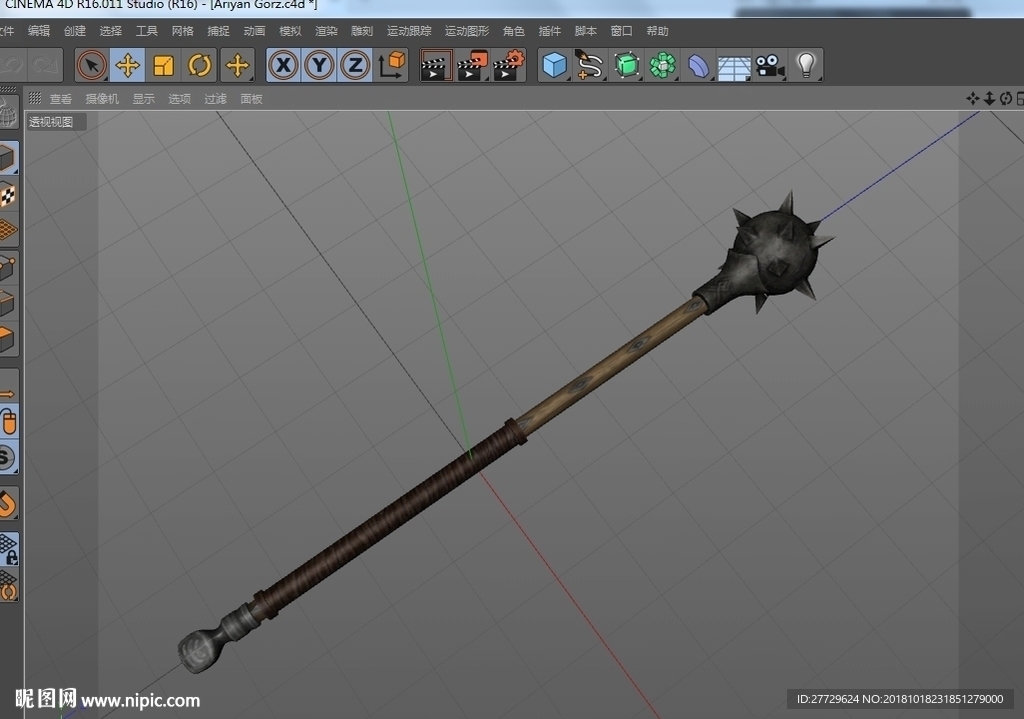Click the 透视视图 viewport label
The height and width of the screenshot is (719, 1024).
coord(52,122)
